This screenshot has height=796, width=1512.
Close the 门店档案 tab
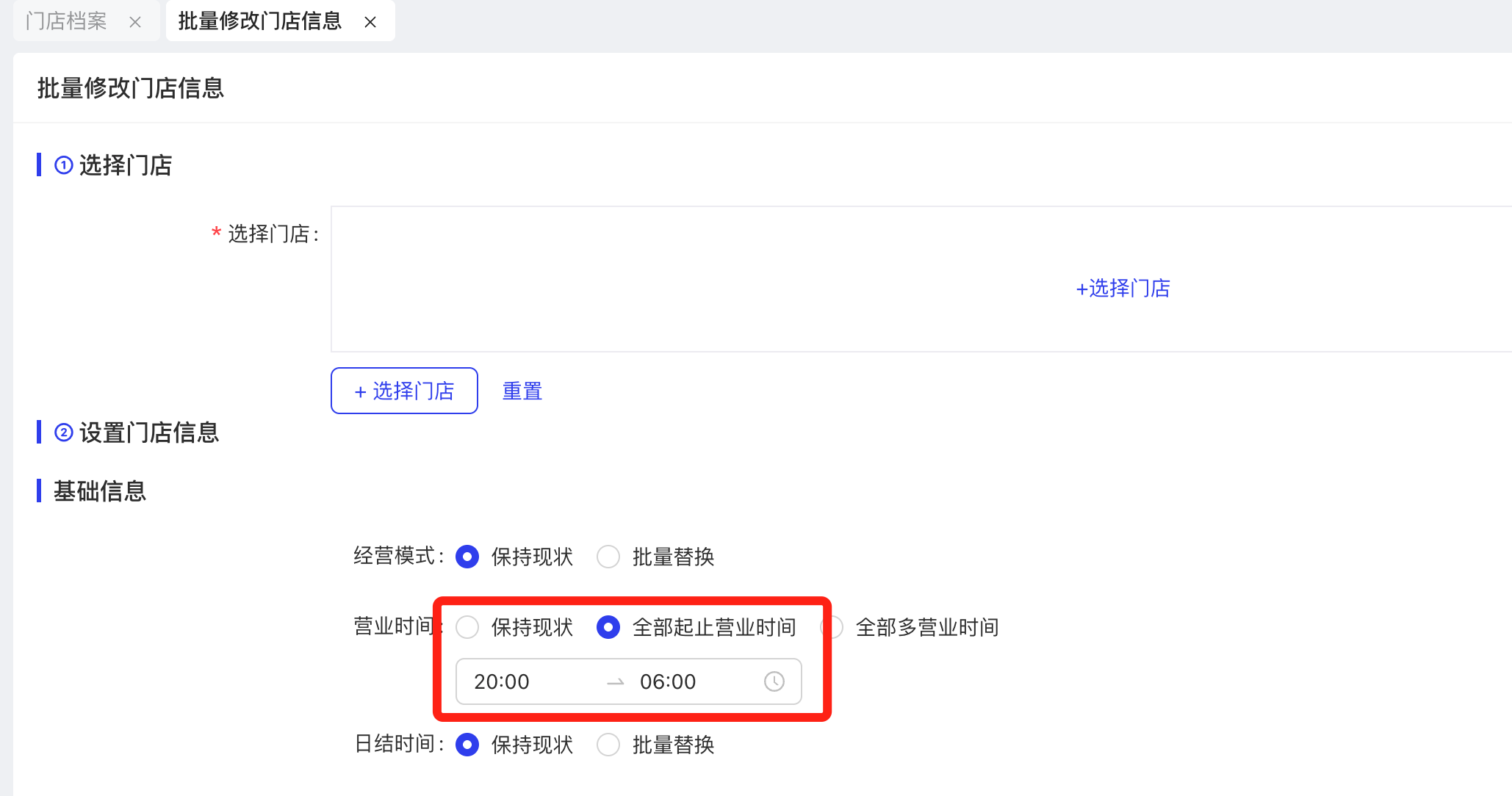[x=135, y=22]
